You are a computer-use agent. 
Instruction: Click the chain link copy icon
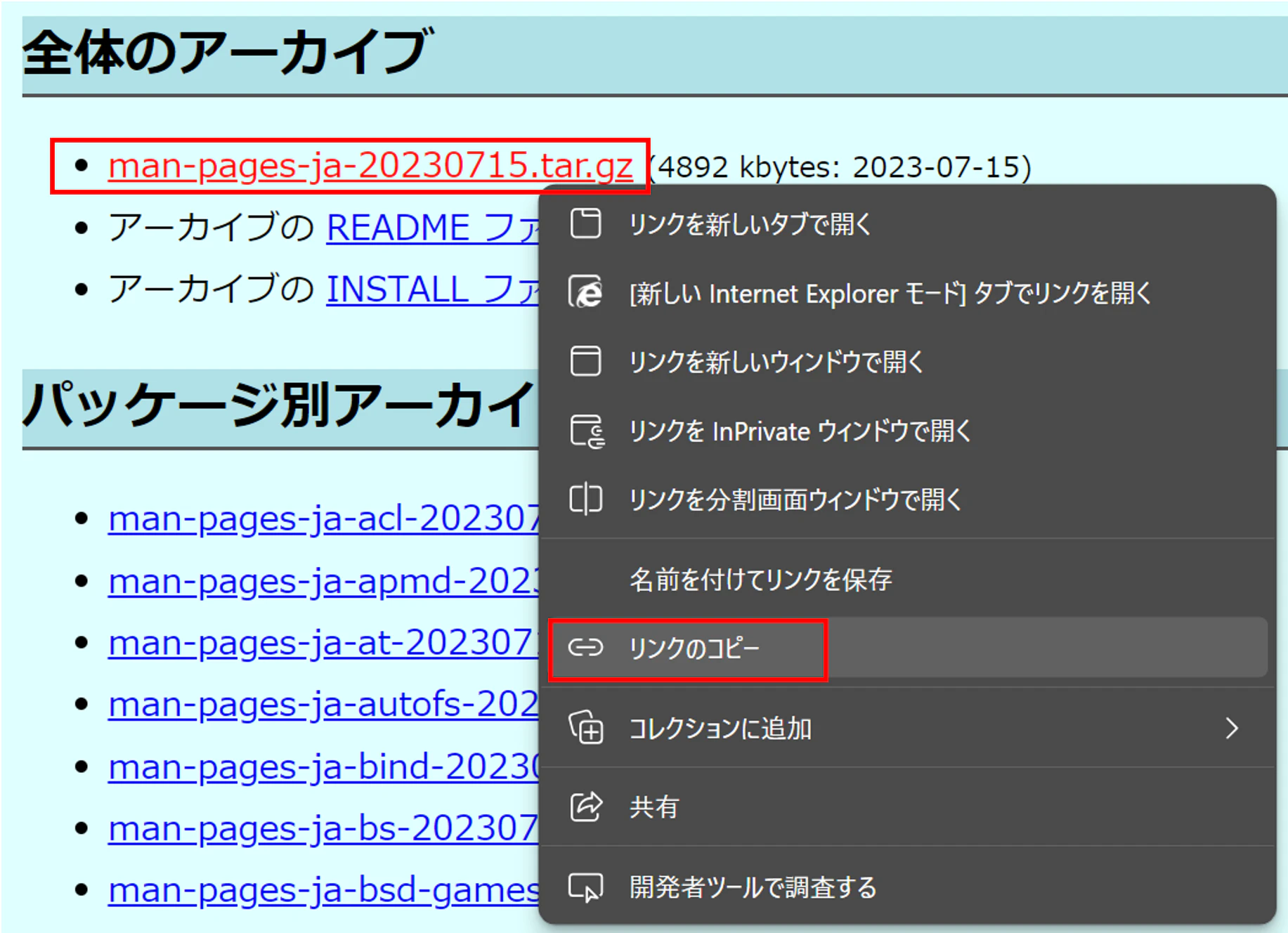tap(585, 647)
